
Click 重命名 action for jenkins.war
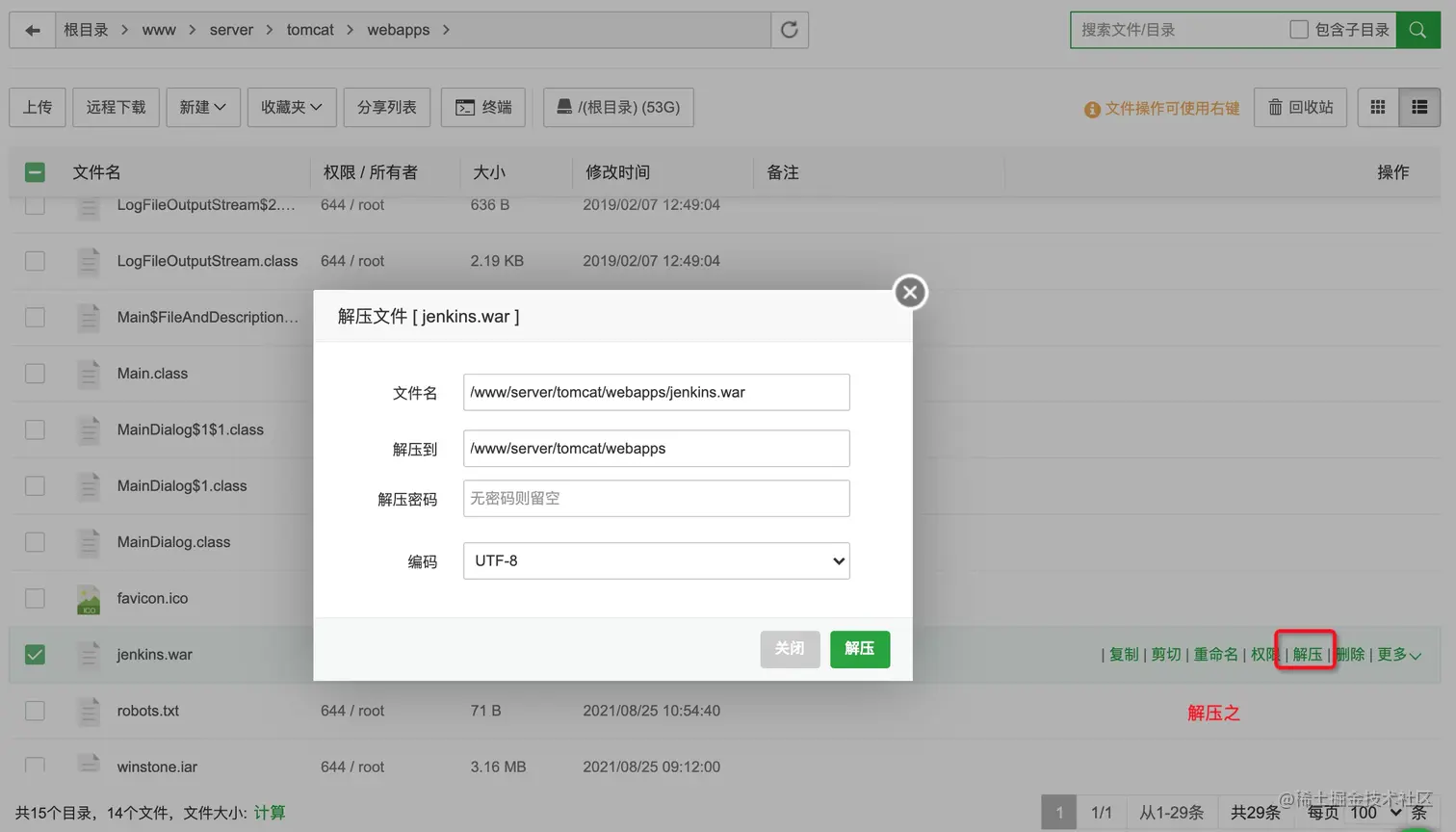(1216, 655)
